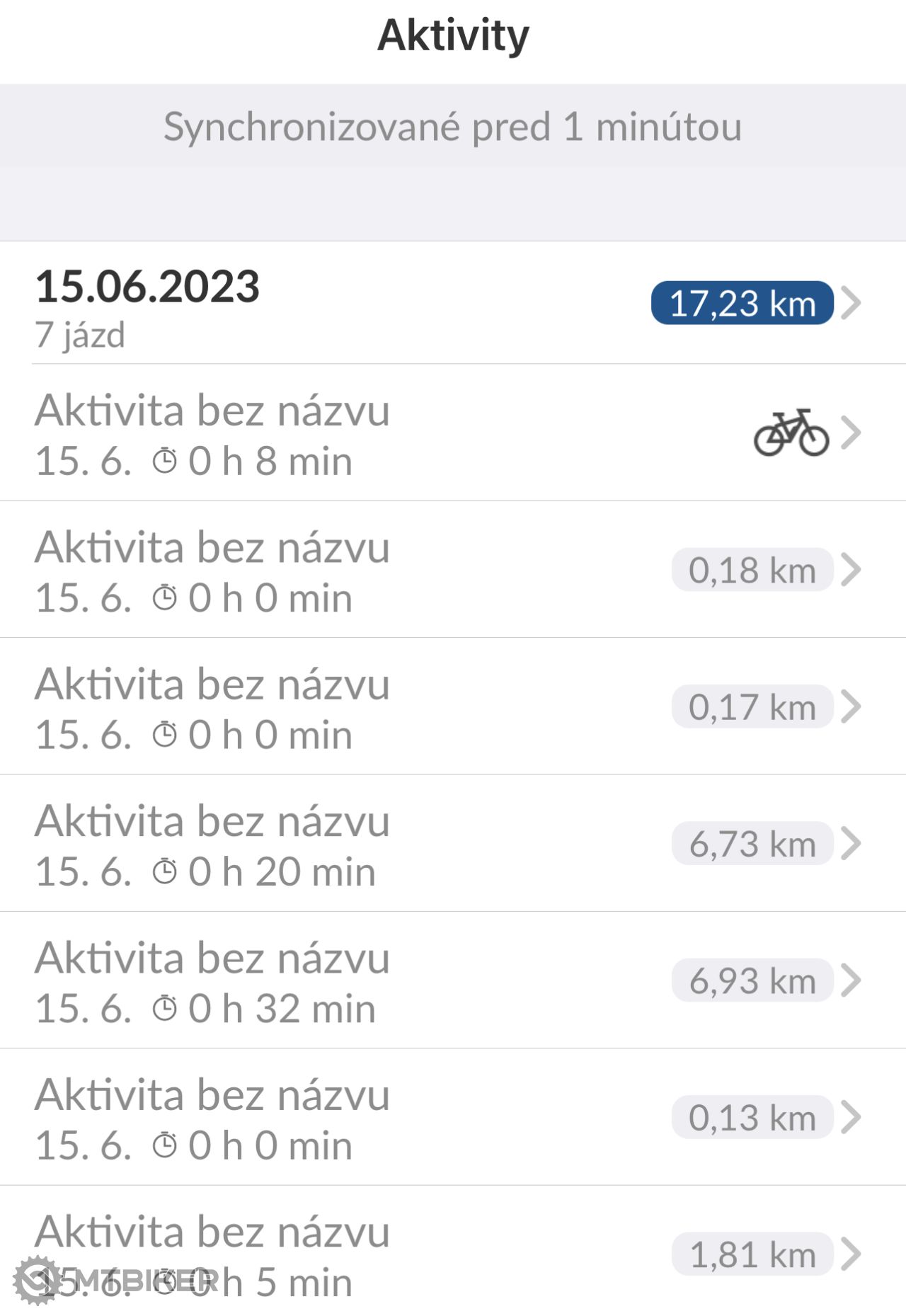906x1316 pixels.
Task: Click the 6,73 km distance badge
Action: coord(752,843)
